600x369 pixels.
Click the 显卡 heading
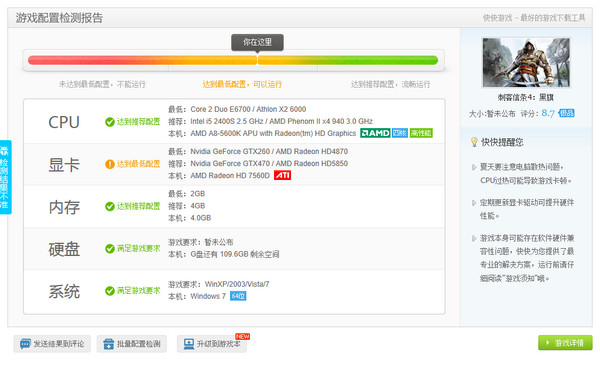(64, 165)
